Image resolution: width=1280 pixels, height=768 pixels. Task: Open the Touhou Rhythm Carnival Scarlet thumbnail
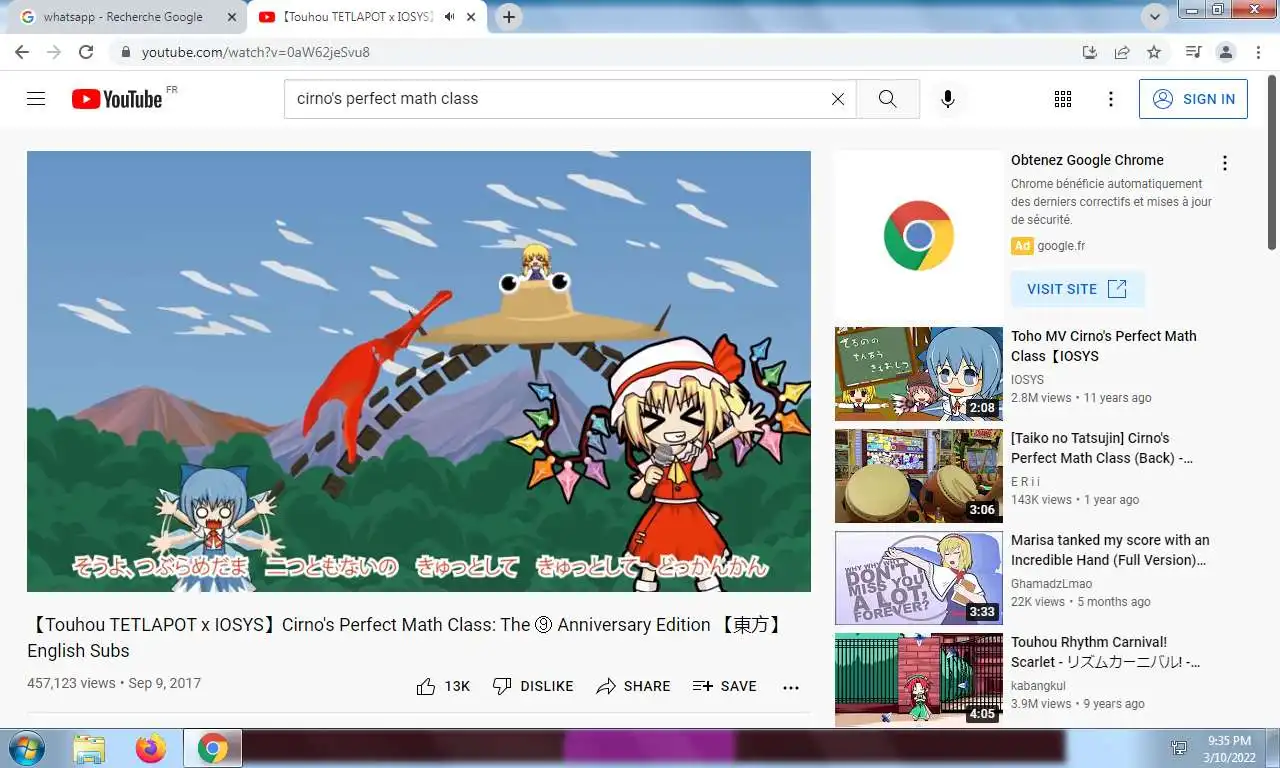coord(918,680)
